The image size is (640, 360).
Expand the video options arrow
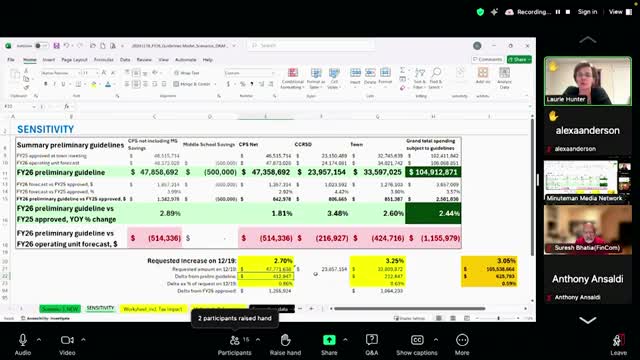point(83,339)
